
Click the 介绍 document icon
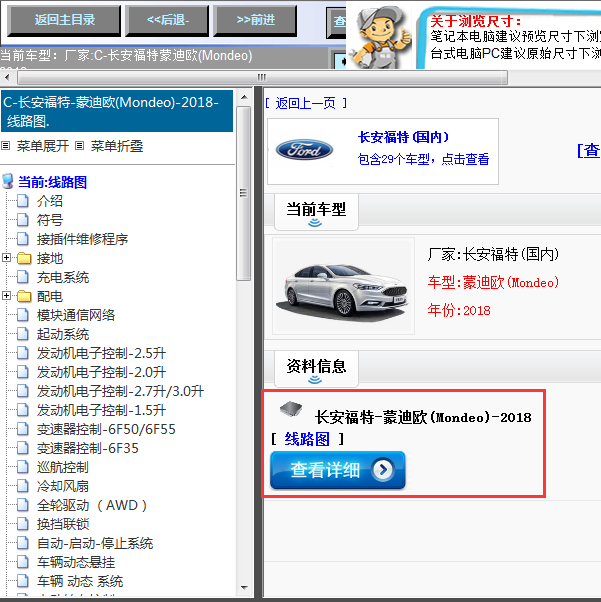pyautogui.click(x=23, y=200)
